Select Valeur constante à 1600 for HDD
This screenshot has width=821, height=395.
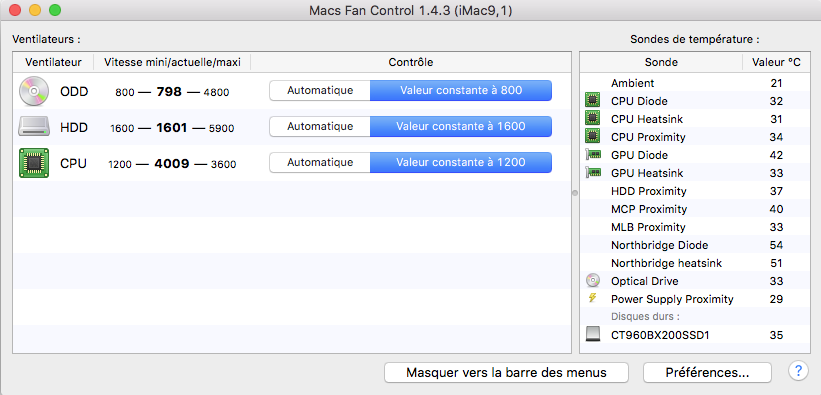(x=461, y=126)
